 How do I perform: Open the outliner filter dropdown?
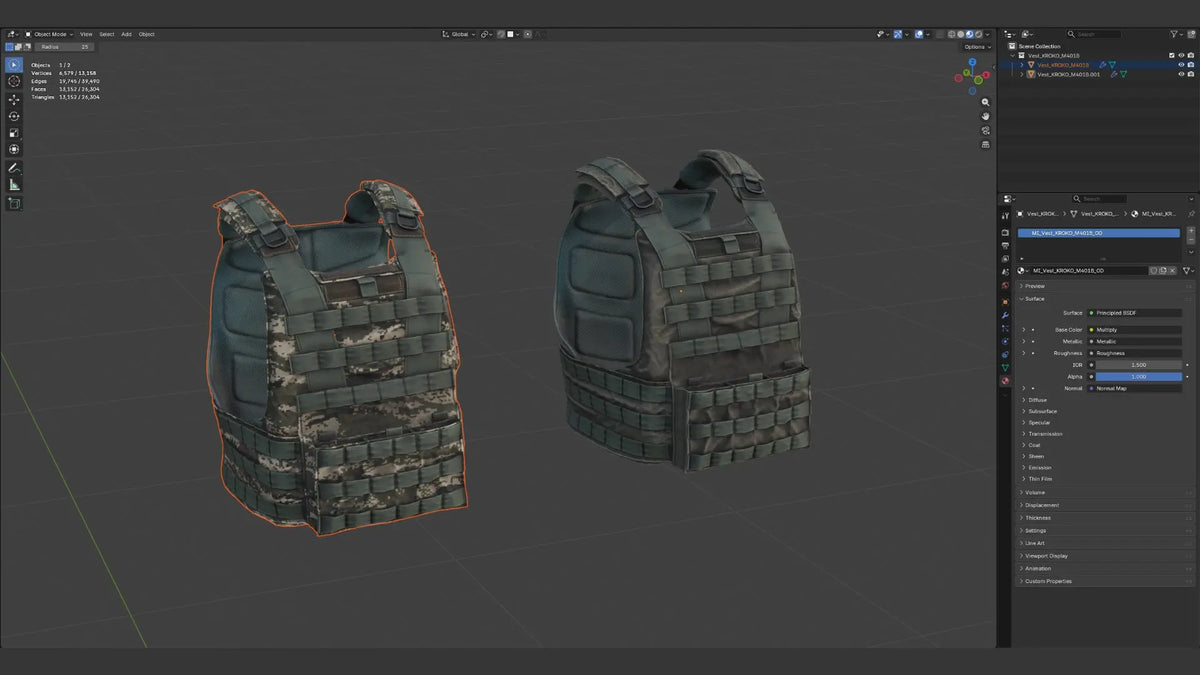(1177, 34)
